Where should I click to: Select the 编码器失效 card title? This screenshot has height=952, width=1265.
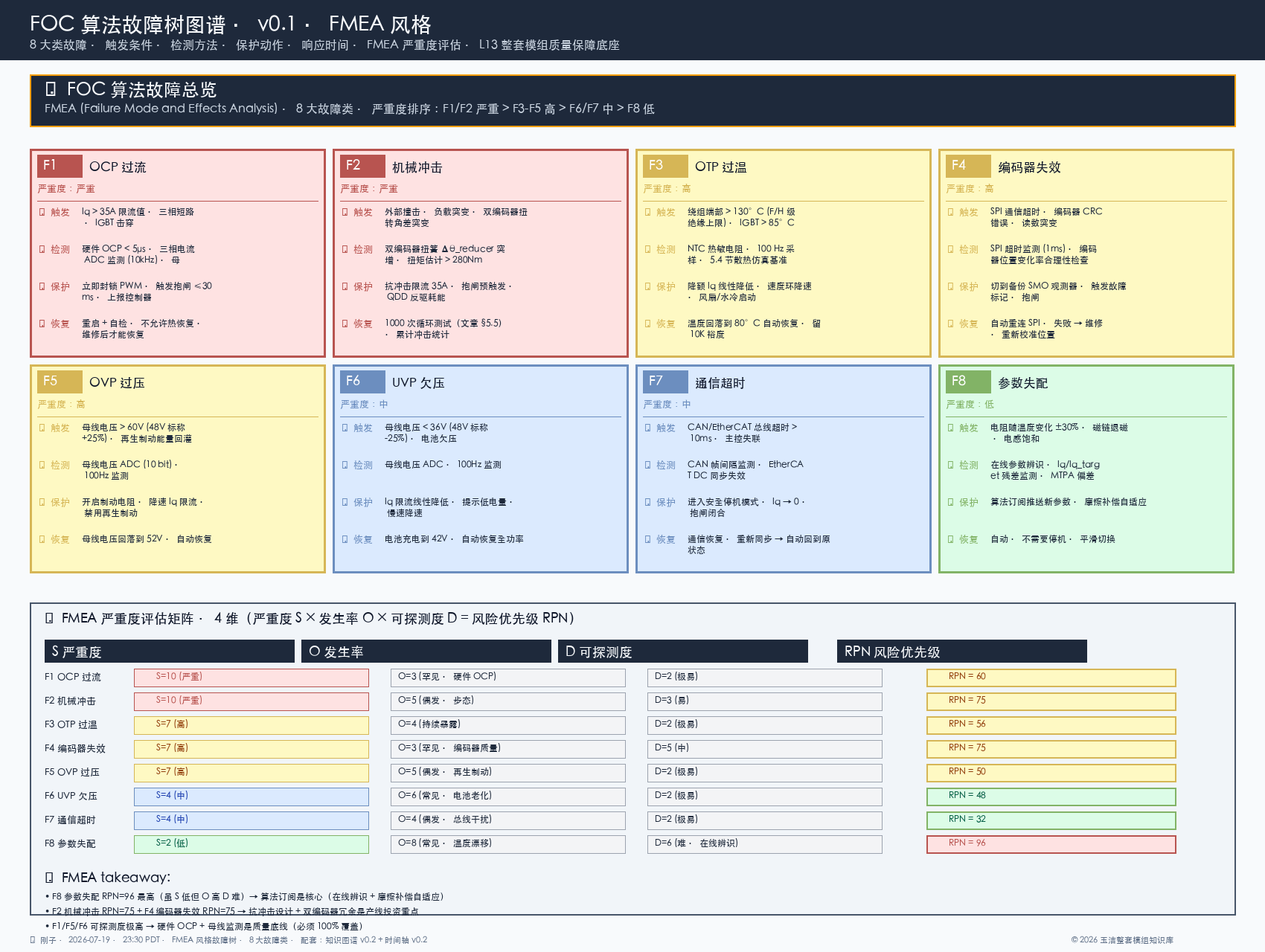[x=1030, y=167]
